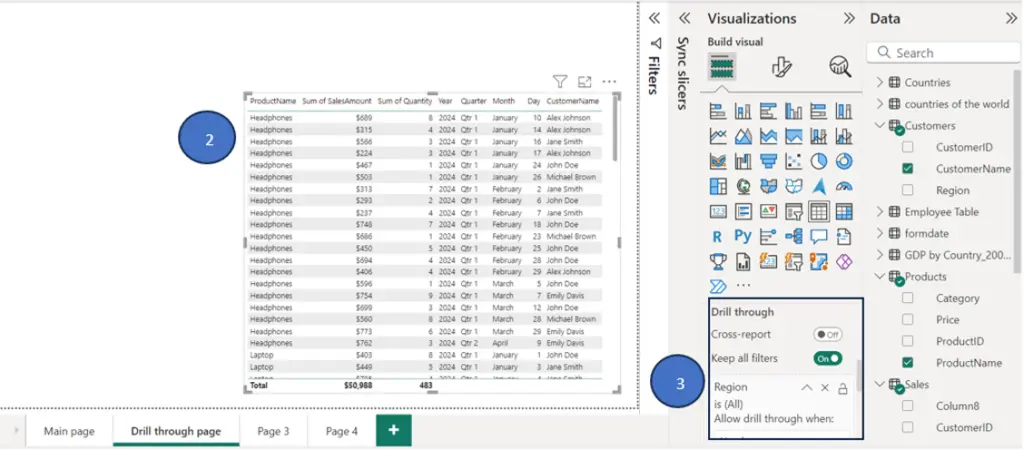The image size is (1024, 450).
Task: Select the Drill through page tab
Action: pos(176,431)
